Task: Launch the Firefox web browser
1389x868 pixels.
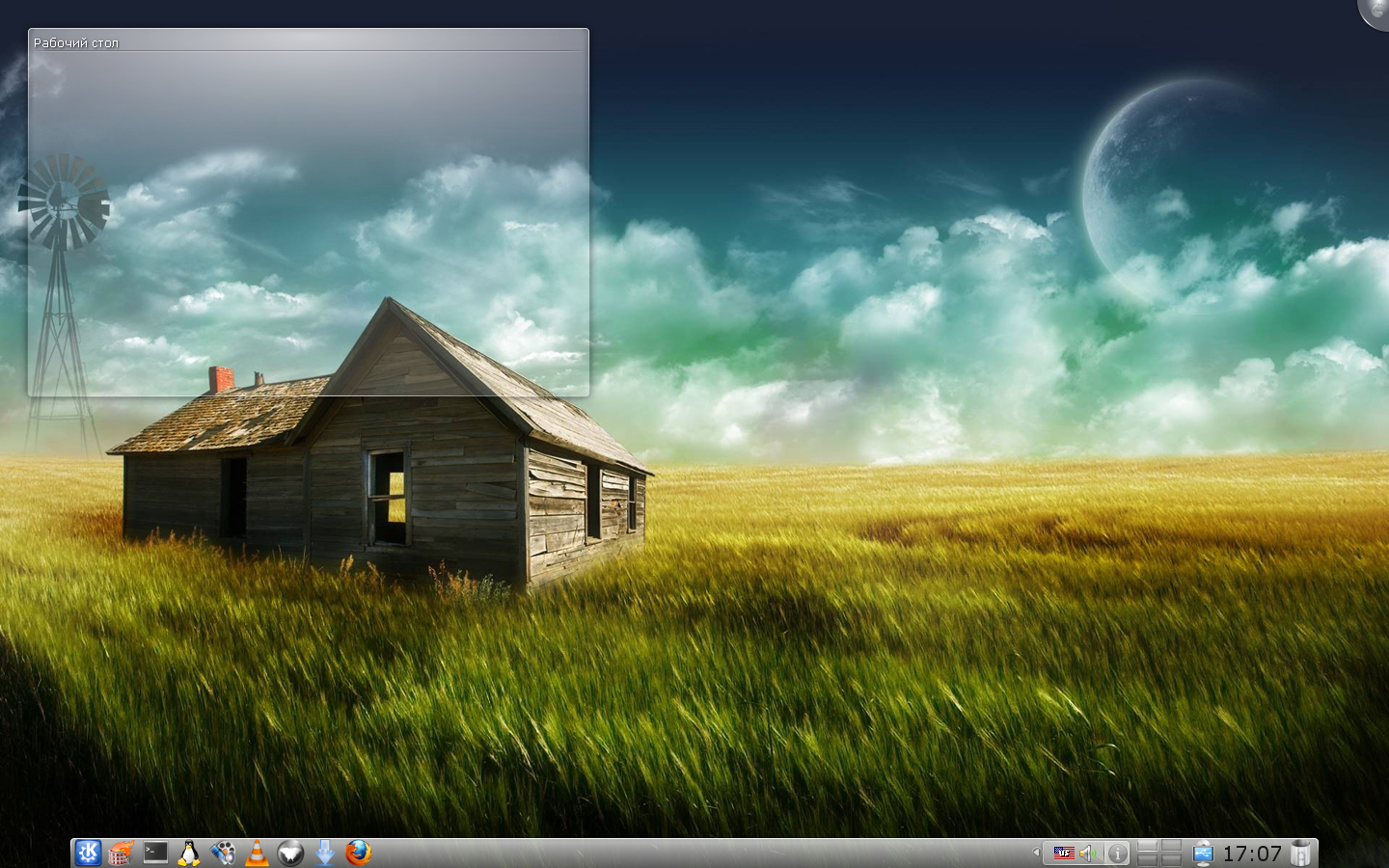Action: (358, 853)
